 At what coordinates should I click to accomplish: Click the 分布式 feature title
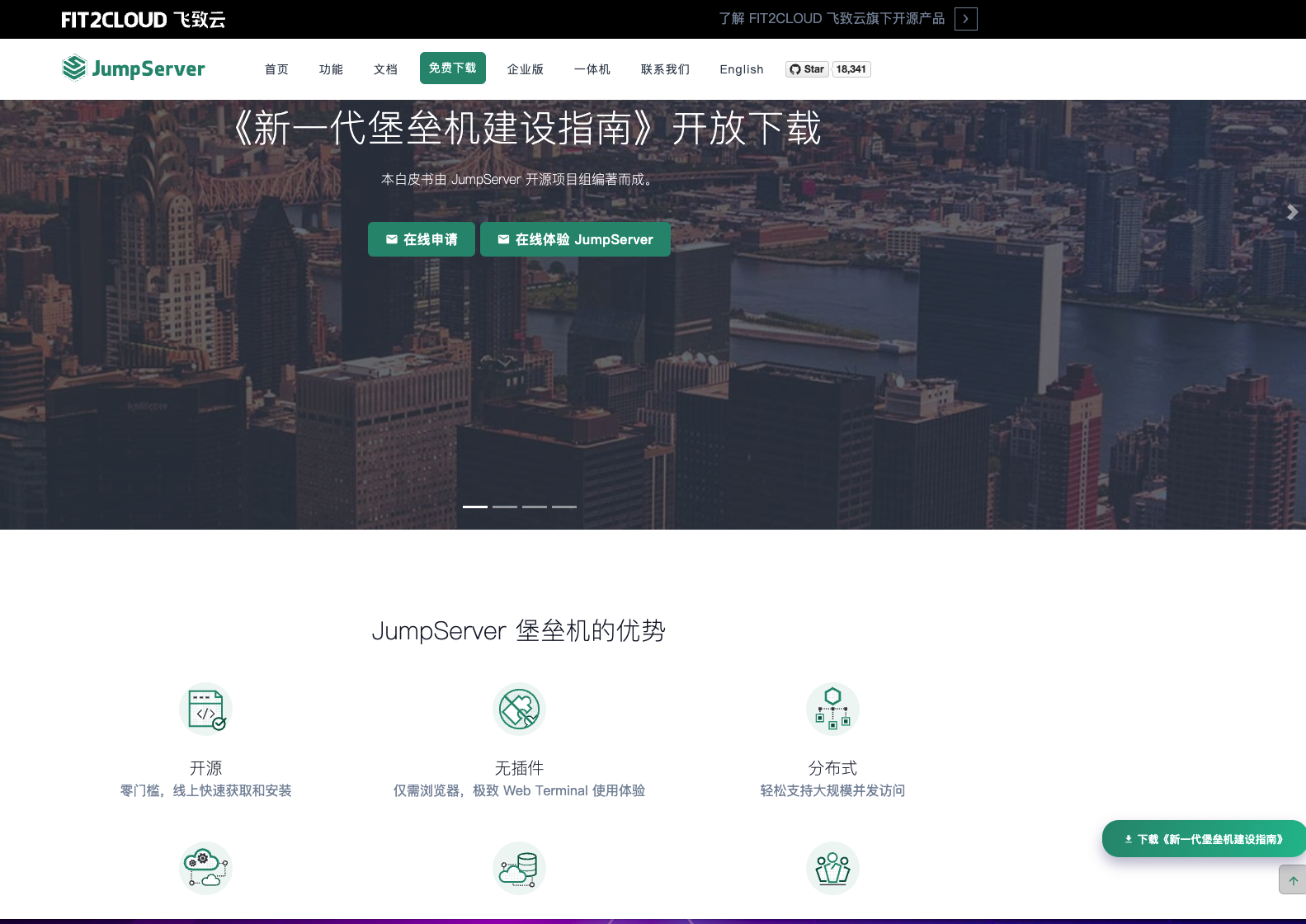click(x=832, y=768)
